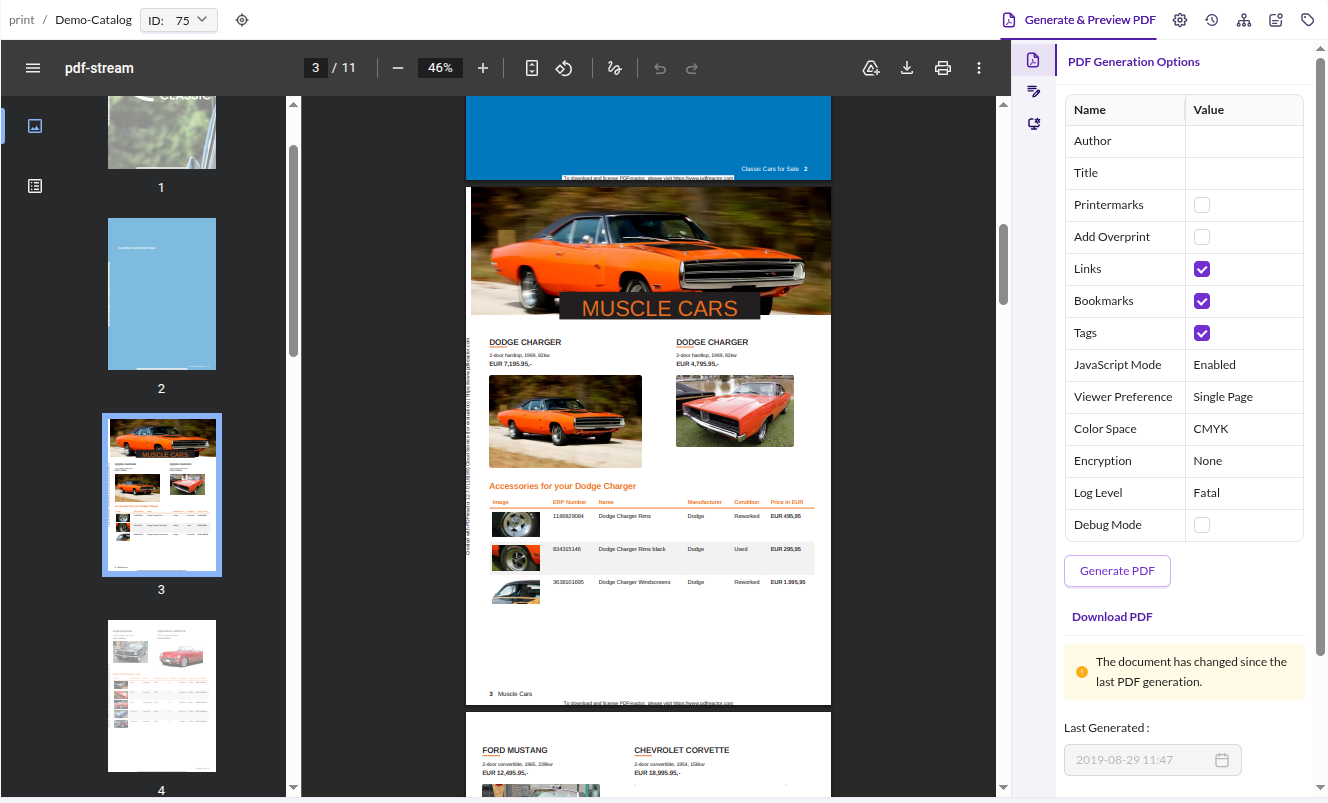The height and width of the screenshot is (803, 1328).
Task: Zoom out with the minus button
Action: tap(398, 68)
